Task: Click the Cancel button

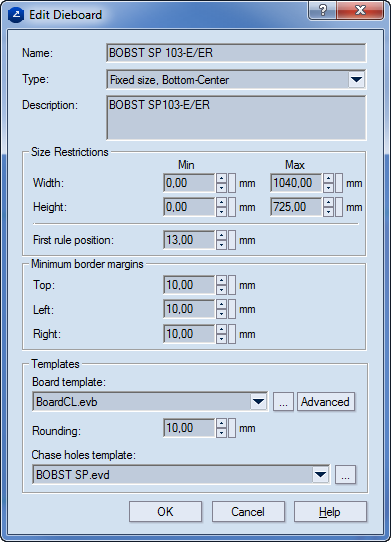Action: pos(248,512)
